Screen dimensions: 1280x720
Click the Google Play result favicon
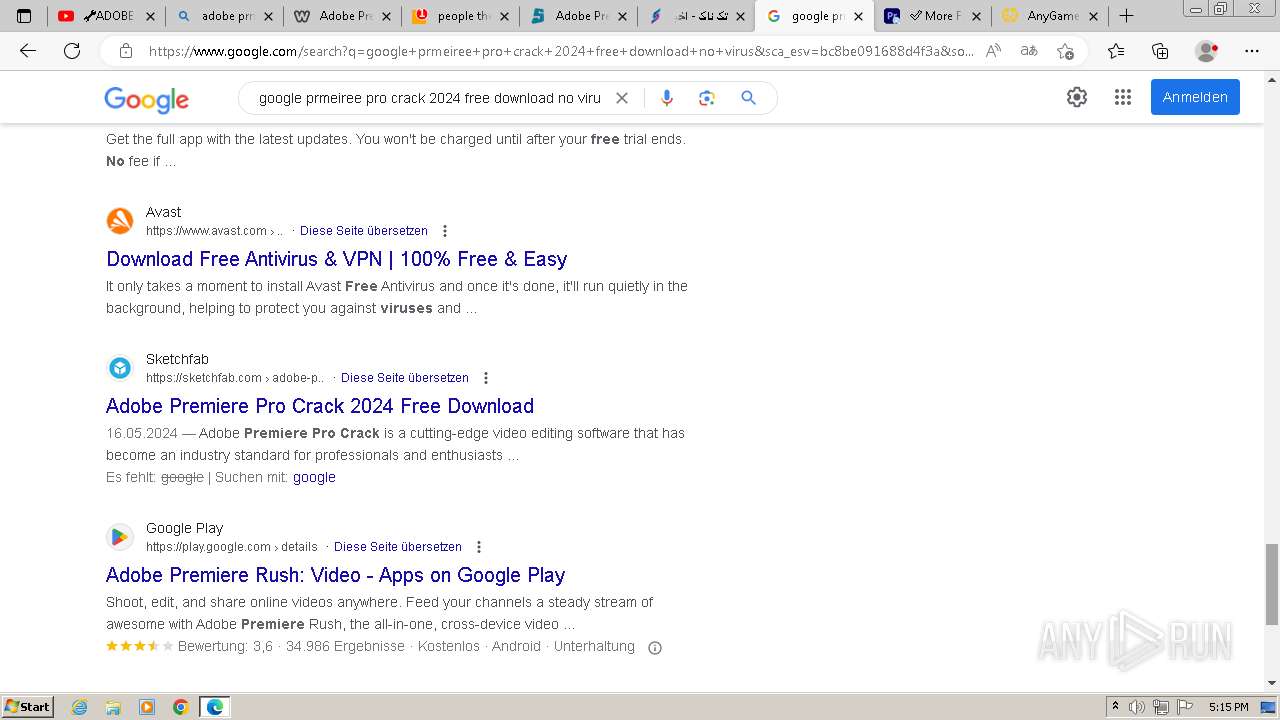click(x=120, y=537)
